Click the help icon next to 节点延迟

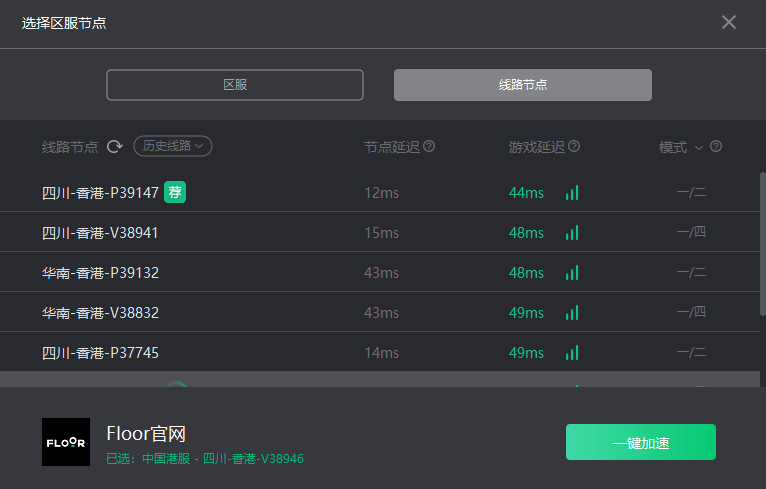coord(429,146)
